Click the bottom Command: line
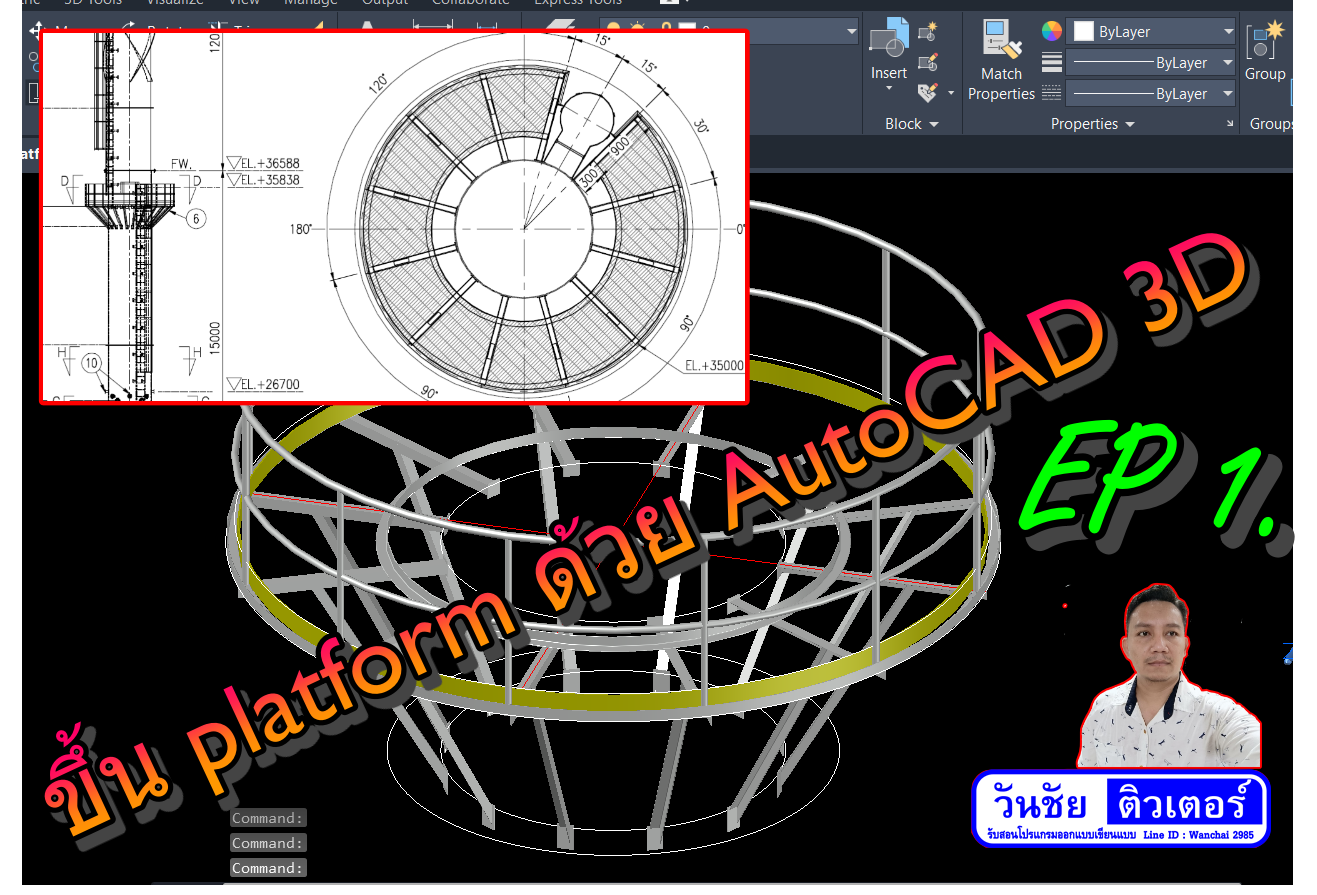1317x895 pixels. (x=267, y=868)
